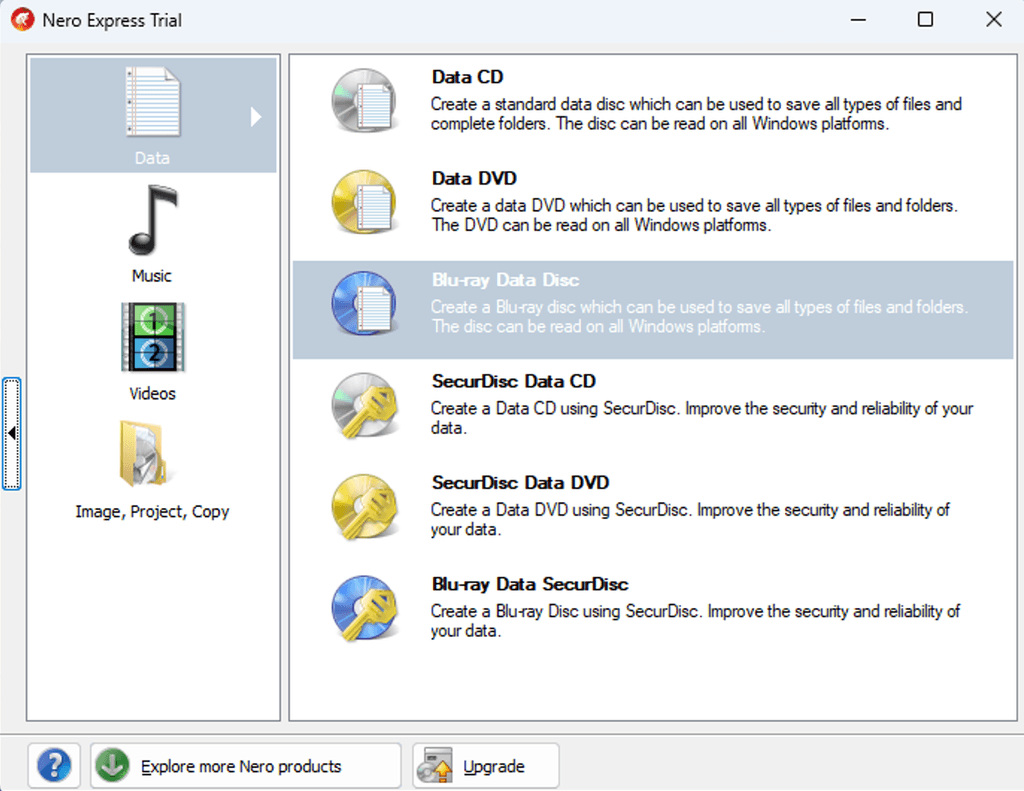Open the Help question mark button
This screenshot has width=1024, height=791.
point(54,765)
